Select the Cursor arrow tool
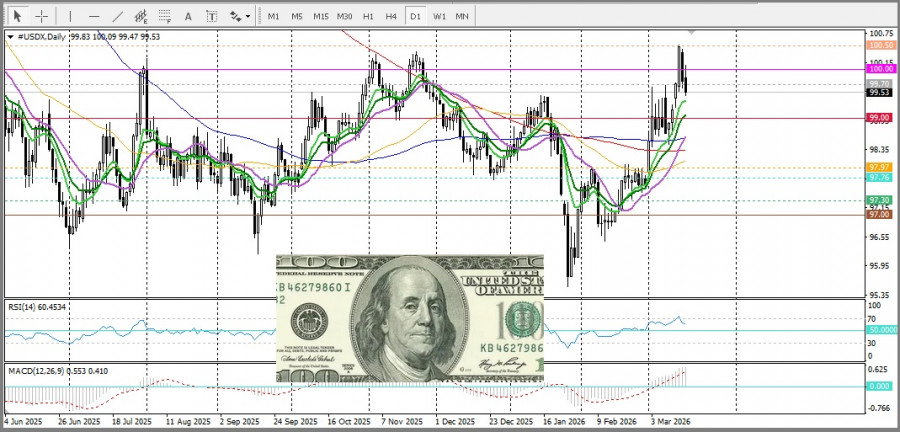 click(x=17, y=16)
